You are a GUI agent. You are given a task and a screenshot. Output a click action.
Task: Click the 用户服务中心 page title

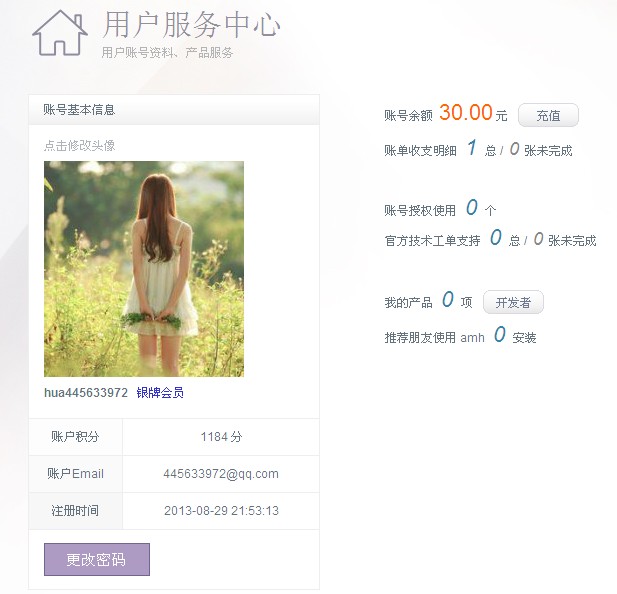tap(191, 25)
